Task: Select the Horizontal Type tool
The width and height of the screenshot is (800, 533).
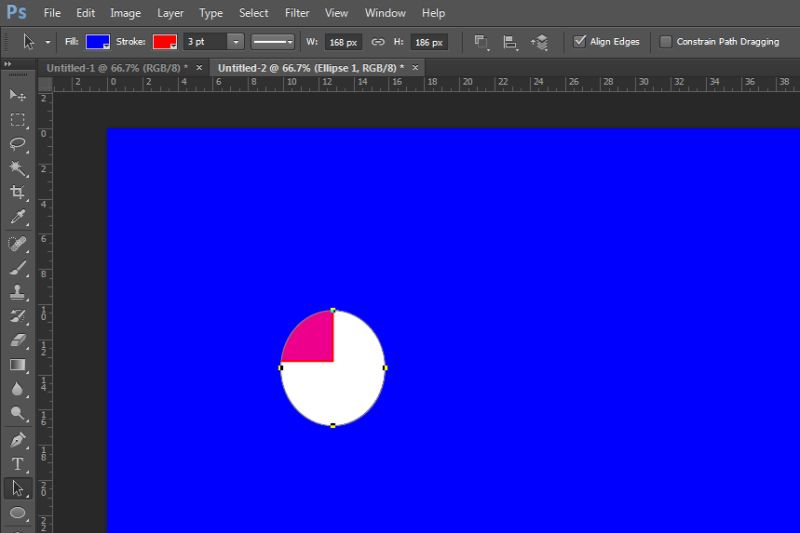Action: coord(17,464)
